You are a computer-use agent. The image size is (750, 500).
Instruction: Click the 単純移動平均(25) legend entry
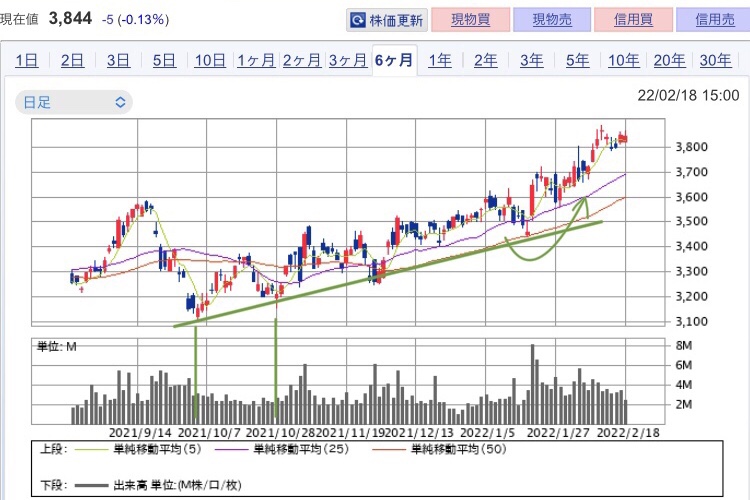(282, 449)
